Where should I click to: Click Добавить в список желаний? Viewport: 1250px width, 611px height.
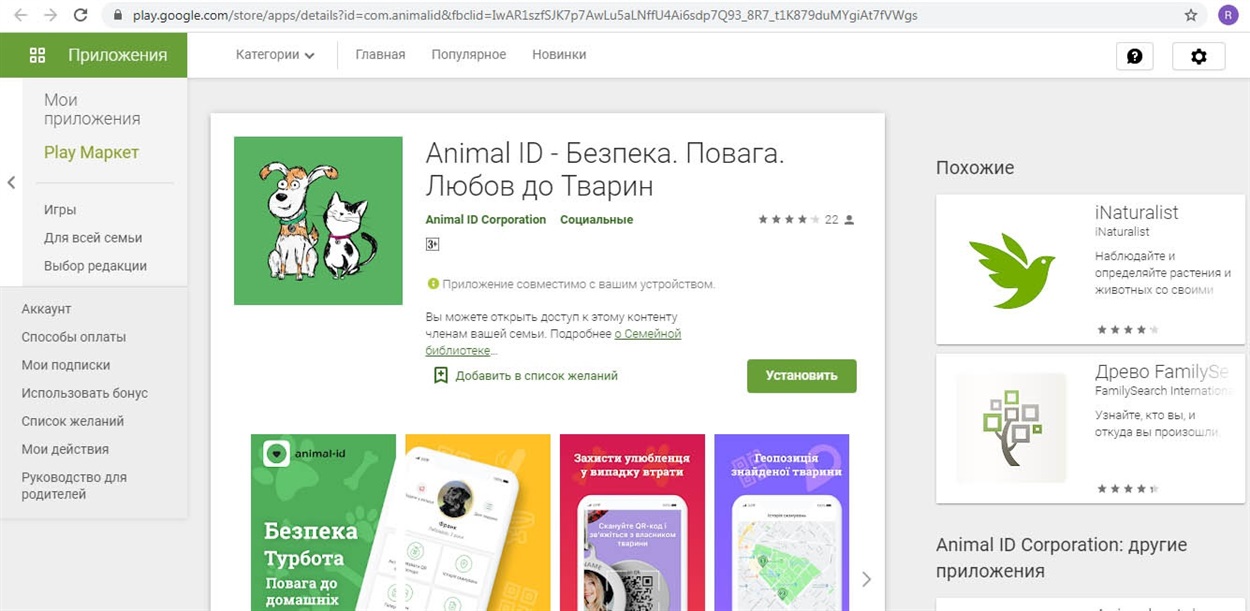536,376
